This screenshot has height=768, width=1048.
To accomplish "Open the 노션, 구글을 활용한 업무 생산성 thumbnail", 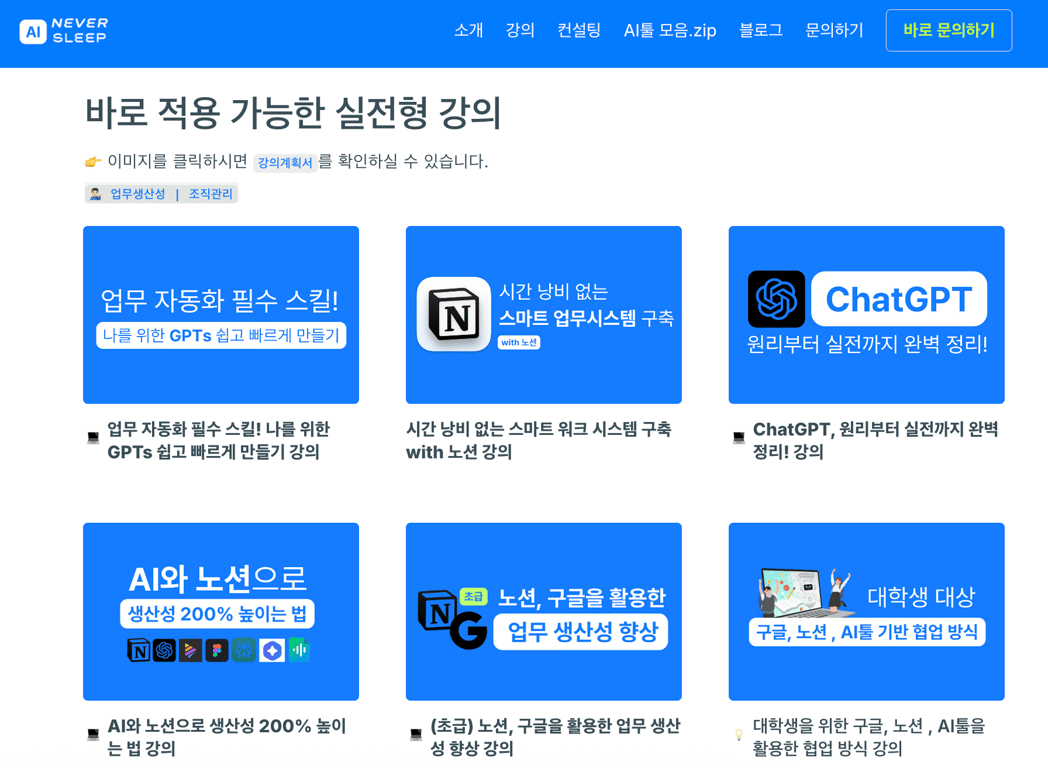I will pyautogui.click(x=543, y=612).
